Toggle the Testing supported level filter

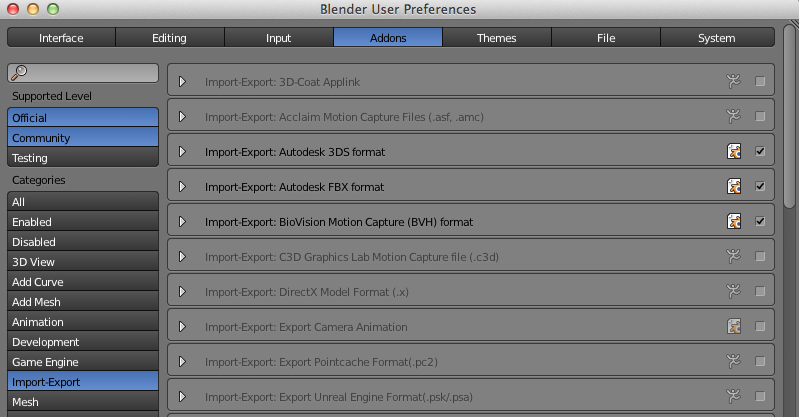tap(83, 158)
